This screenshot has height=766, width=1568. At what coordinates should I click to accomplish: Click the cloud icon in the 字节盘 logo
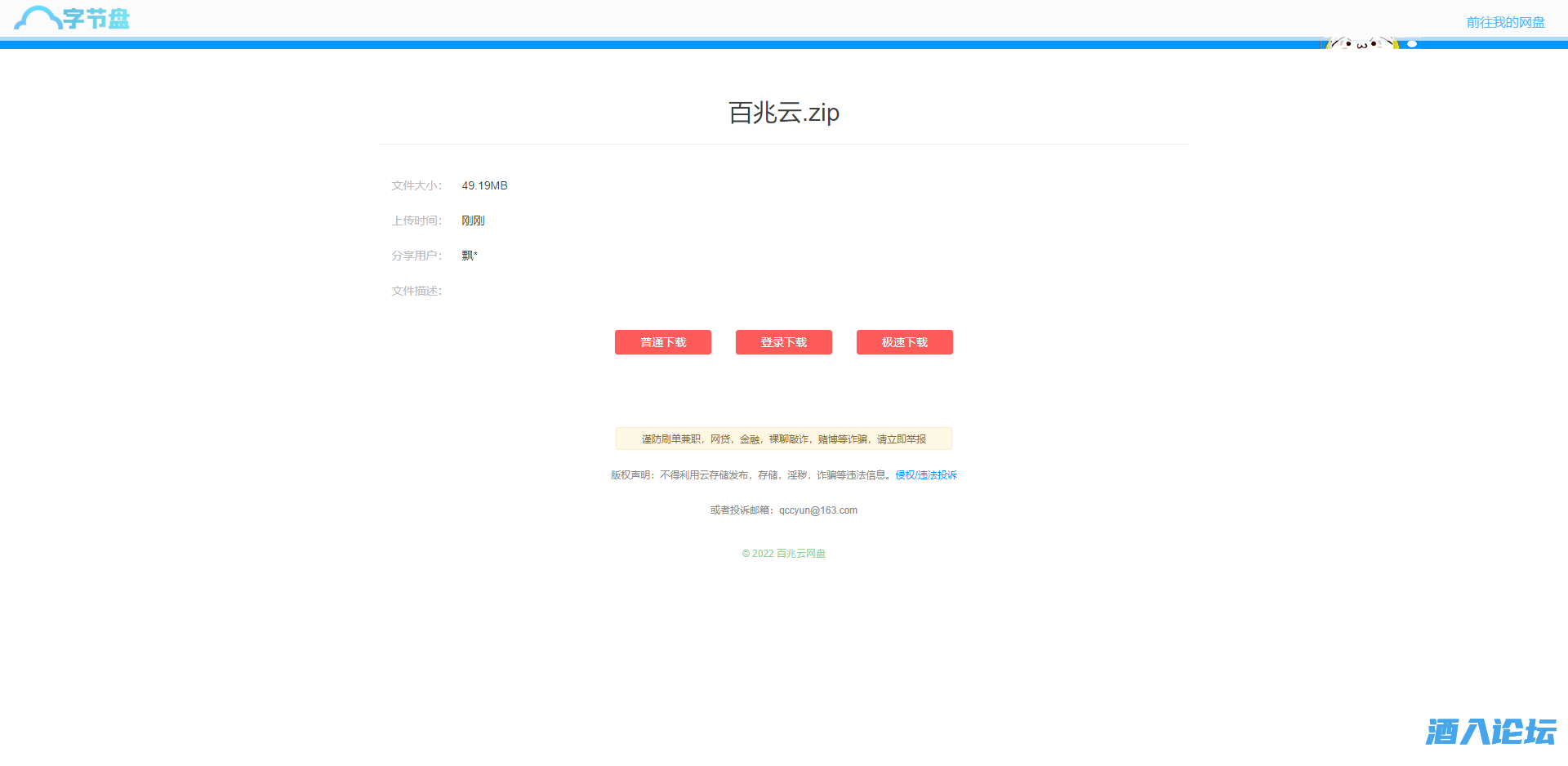click(37, 18)
